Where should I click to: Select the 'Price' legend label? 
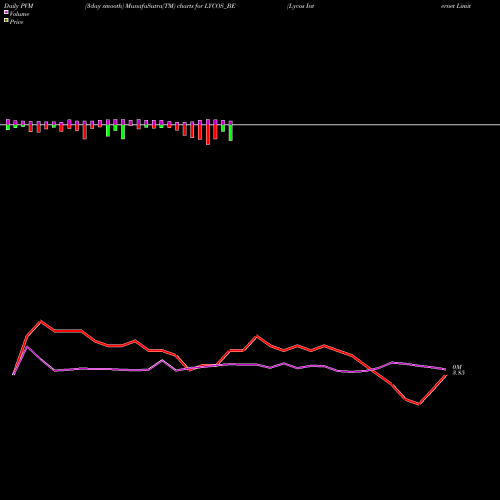click(16, 22)
